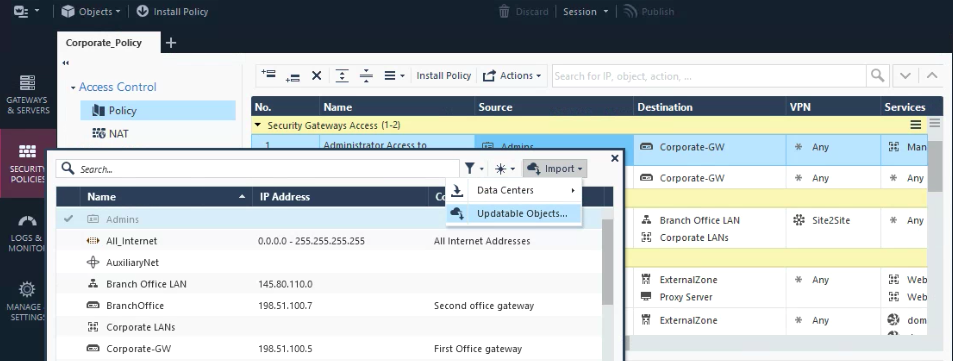Sort object list by Name column
953x361 pixels.
(166, 197)
